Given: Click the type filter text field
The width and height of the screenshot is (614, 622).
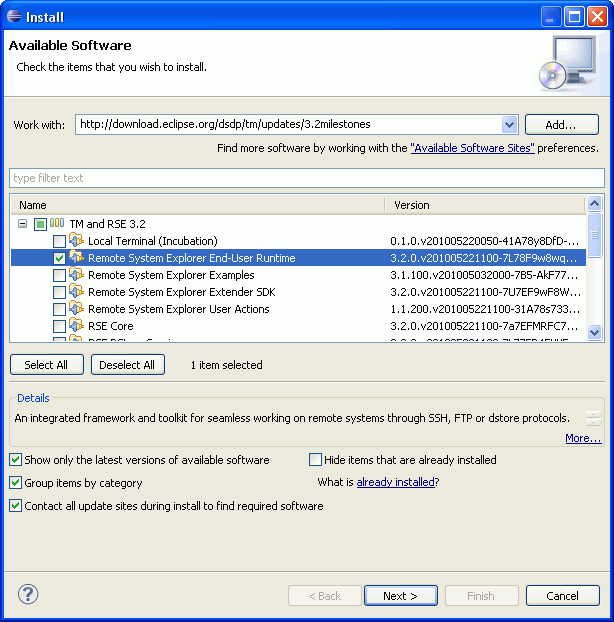Looking at the screenshot, I should (307, 178).
